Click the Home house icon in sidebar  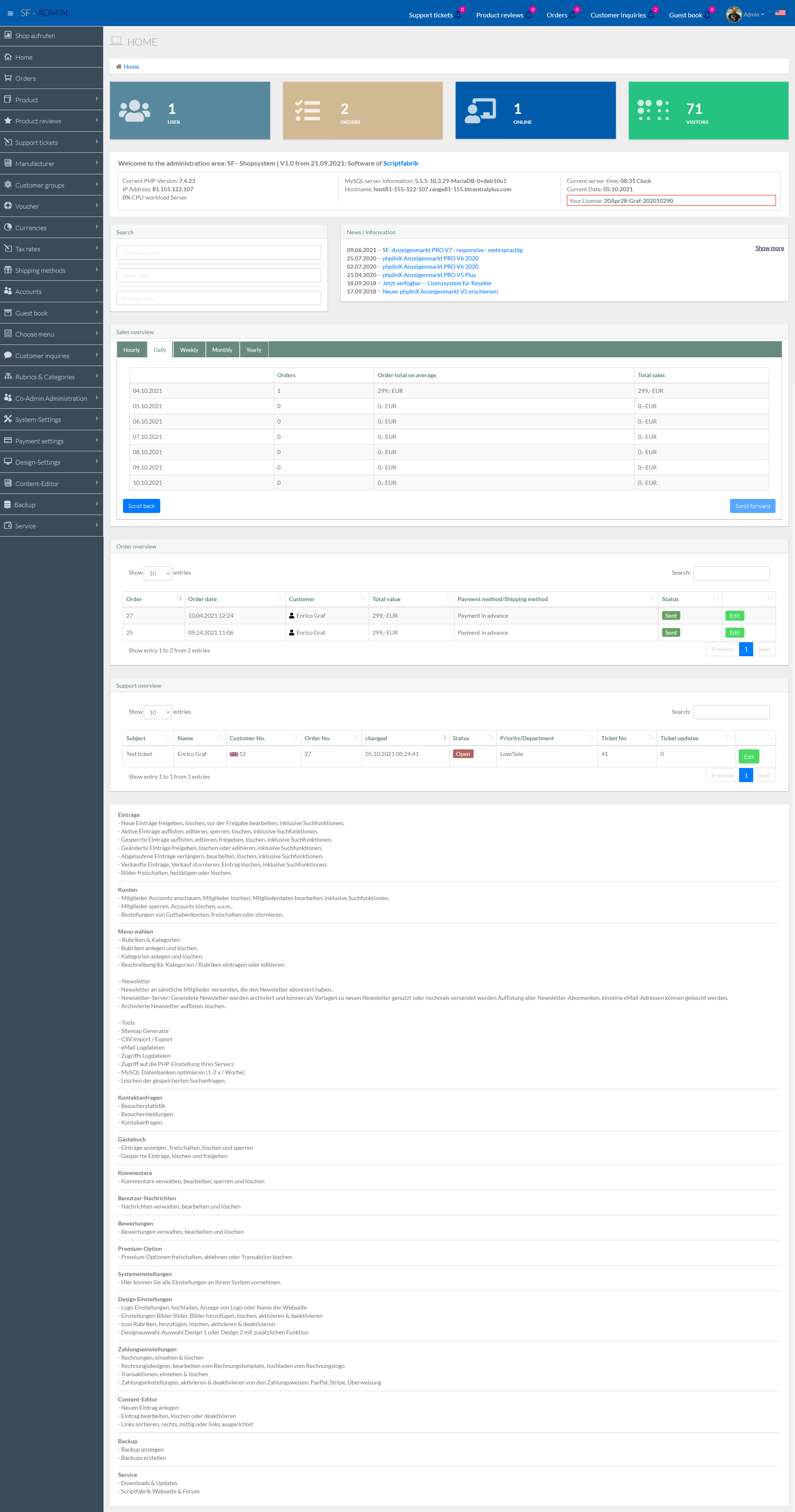[8, 57]
